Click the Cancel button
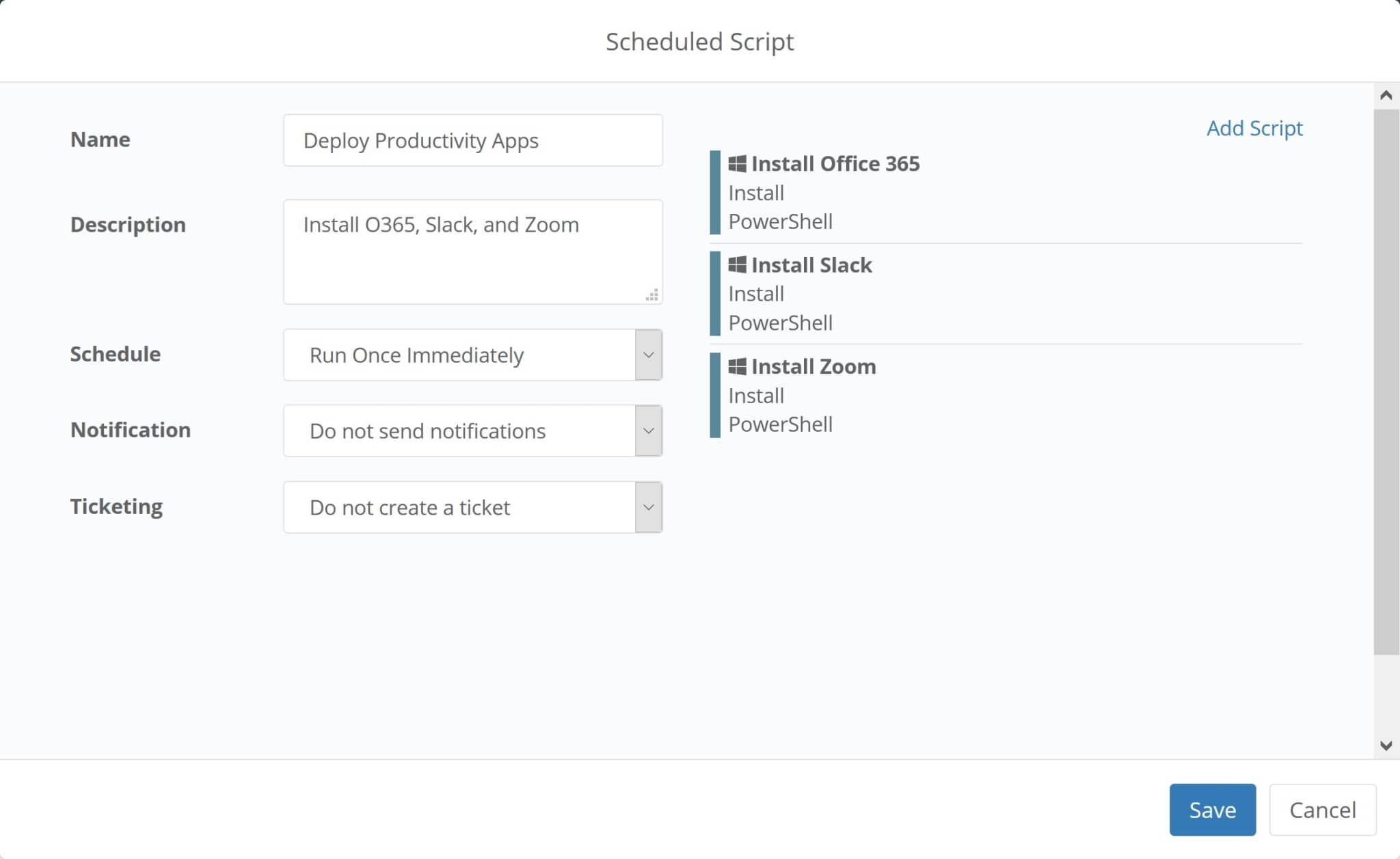Viewport: 1400px width, 859px height. click(1322, 810)
